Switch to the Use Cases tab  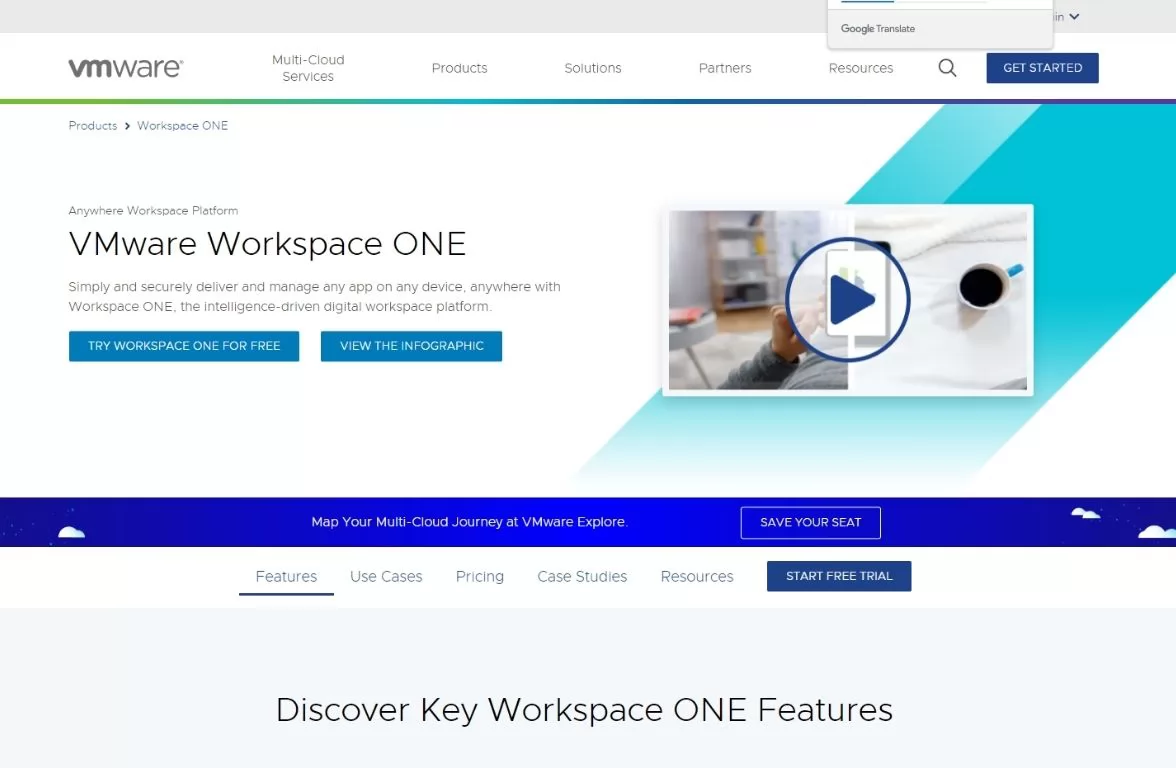click(x=386, y=577)
